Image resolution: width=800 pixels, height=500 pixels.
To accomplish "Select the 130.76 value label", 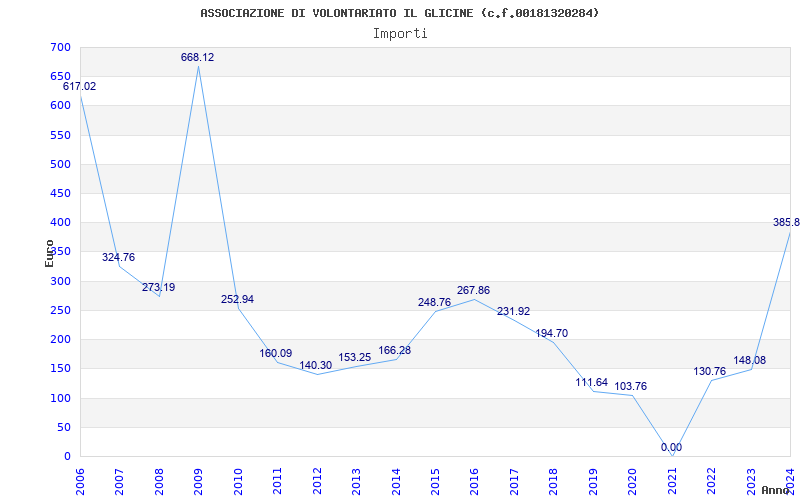I will [709, 371].
